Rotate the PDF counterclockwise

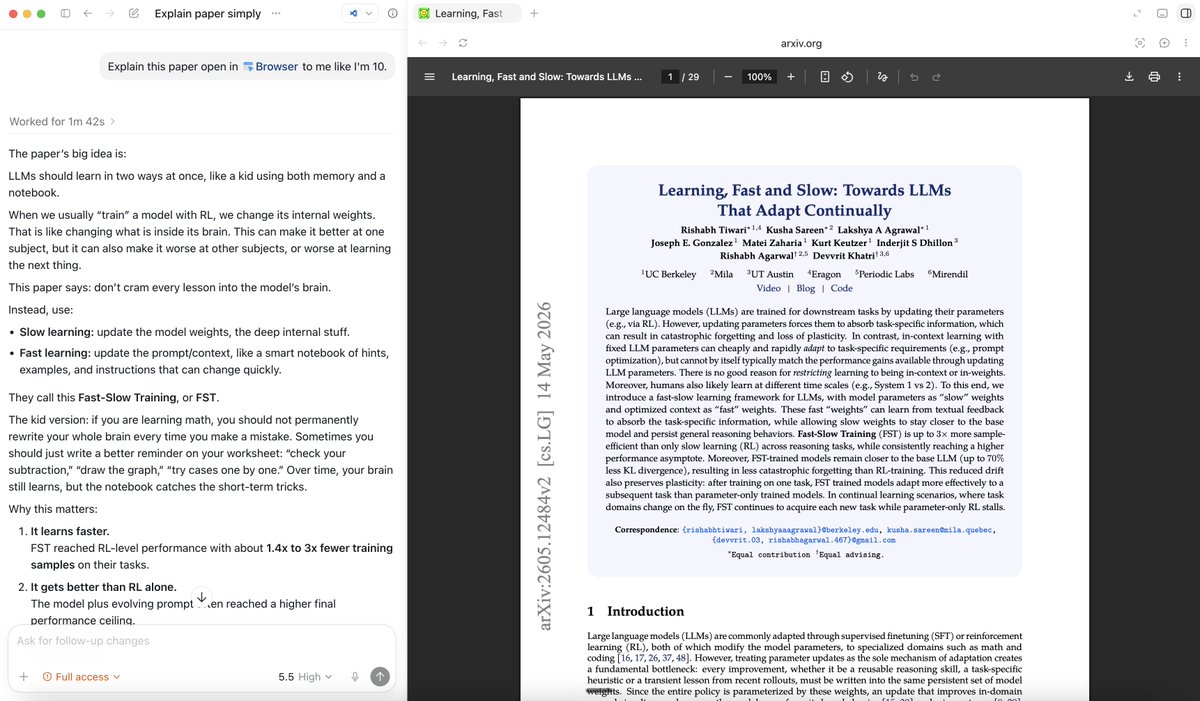[847, 77]
